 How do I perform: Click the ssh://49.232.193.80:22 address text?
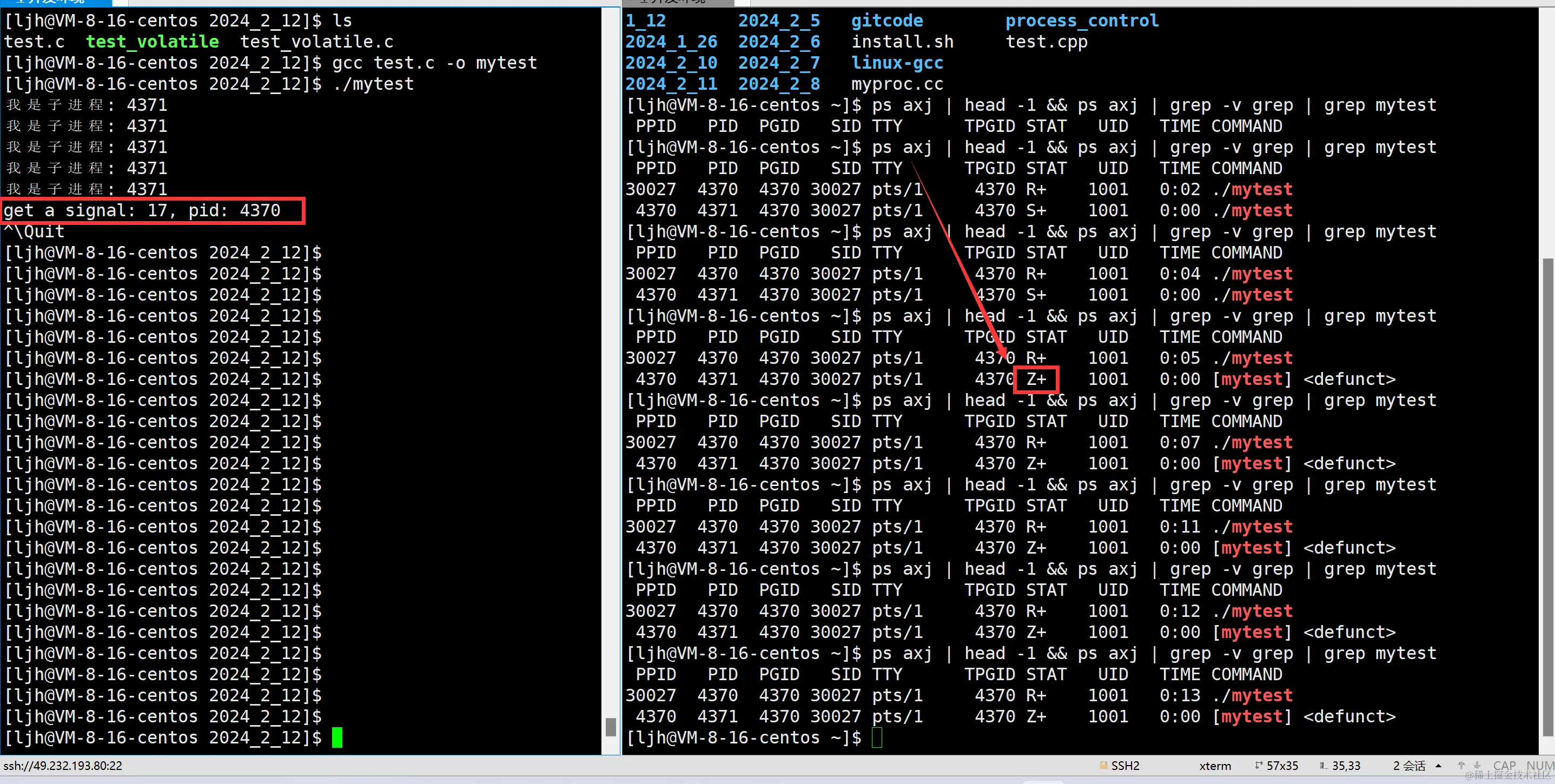[x=63, y=765]
